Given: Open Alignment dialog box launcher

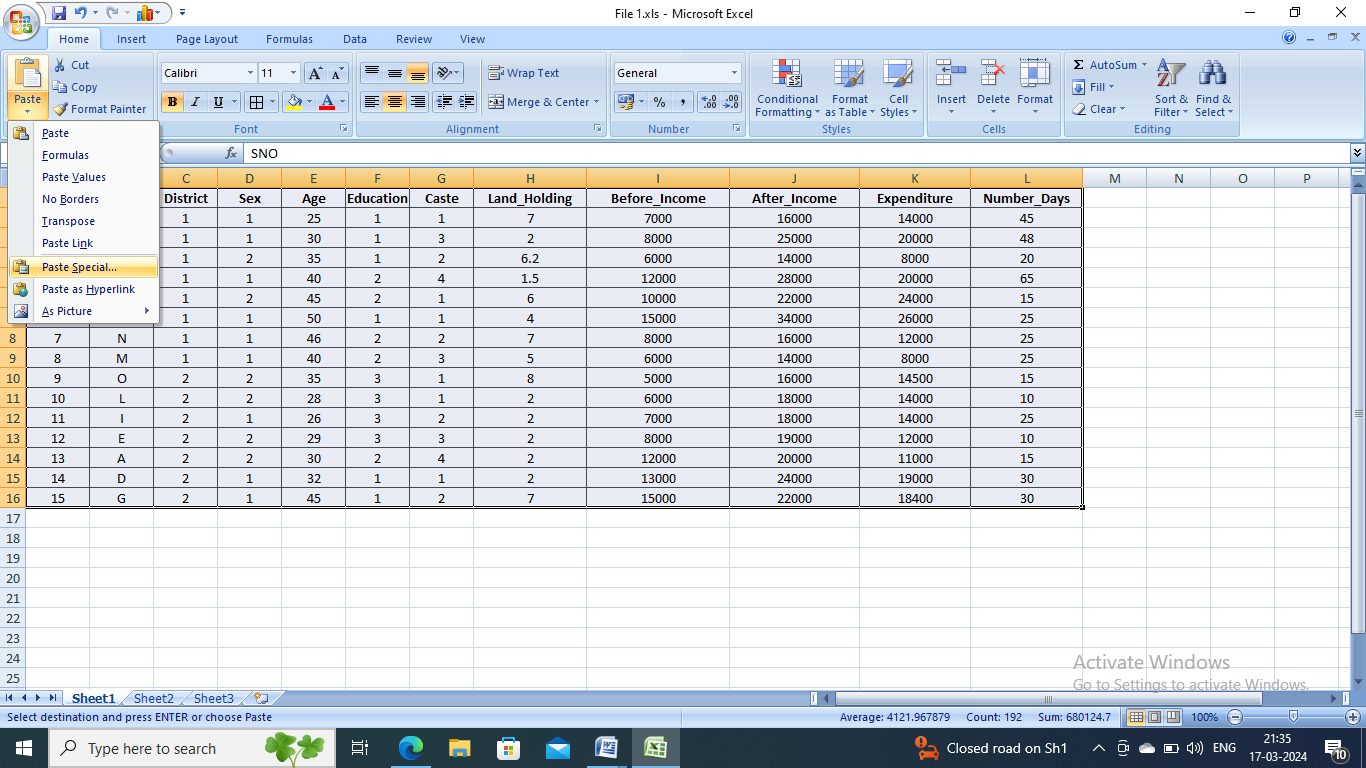Looking at the screenshot, I should pos(598,129).
